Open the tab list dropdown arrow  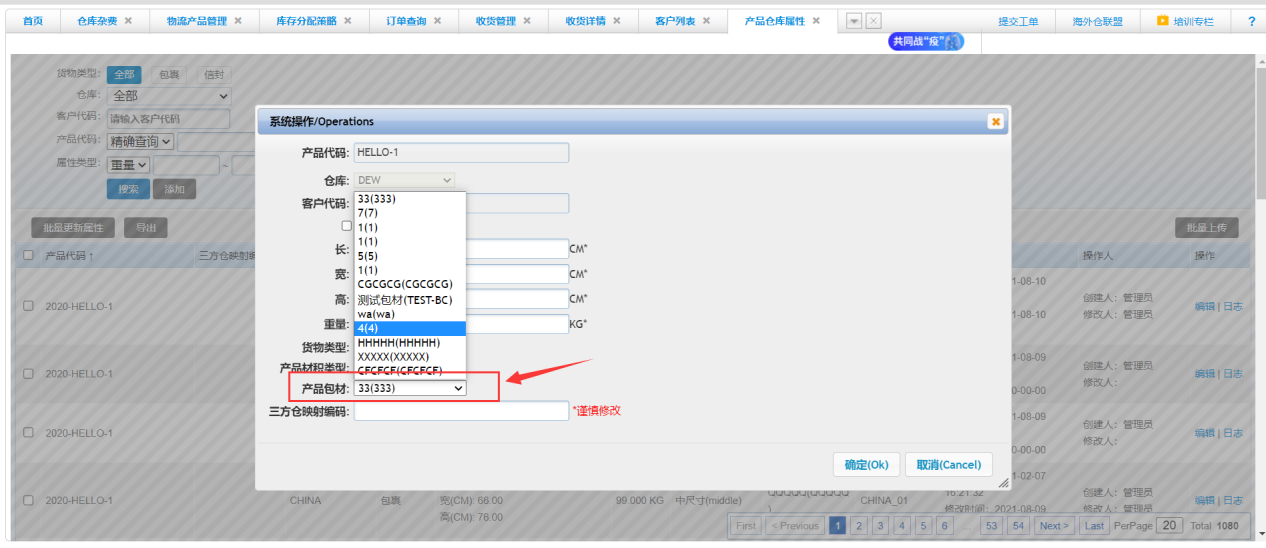tap(854, 21)
